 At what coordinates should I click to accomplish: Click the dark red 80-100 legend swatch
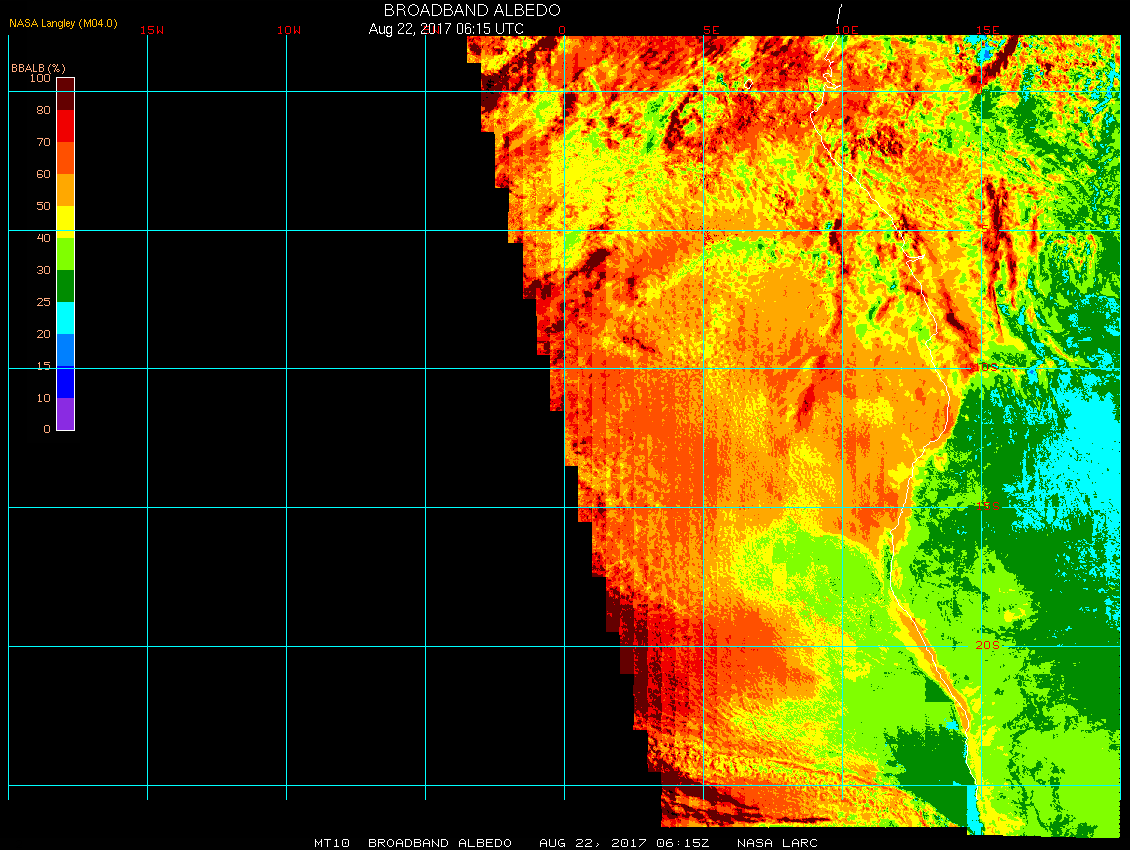(66, 94)
